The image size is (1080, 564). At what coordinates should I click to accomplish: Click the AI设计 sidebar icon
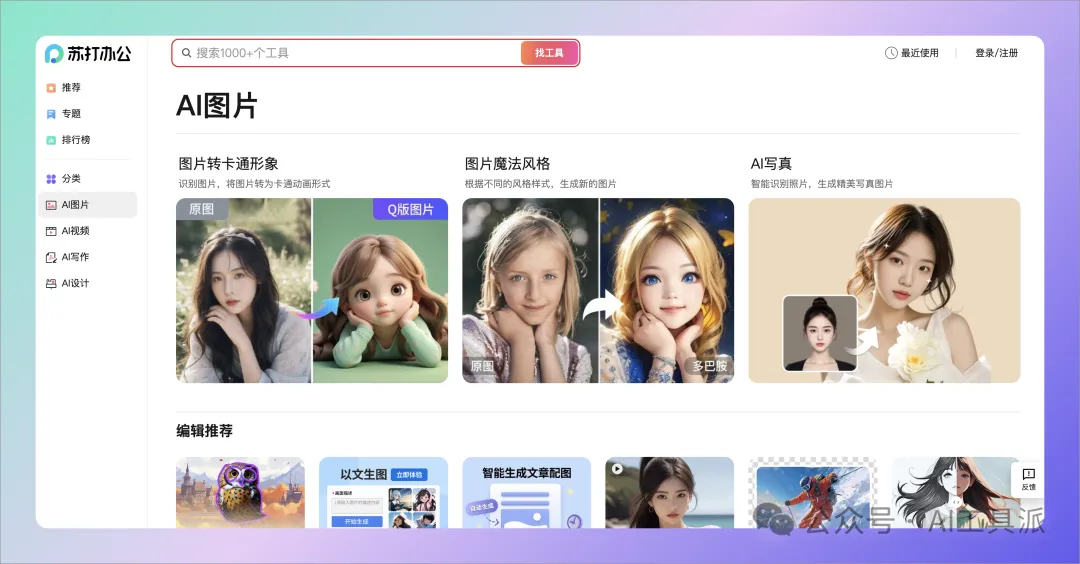[x=51, y=283]
